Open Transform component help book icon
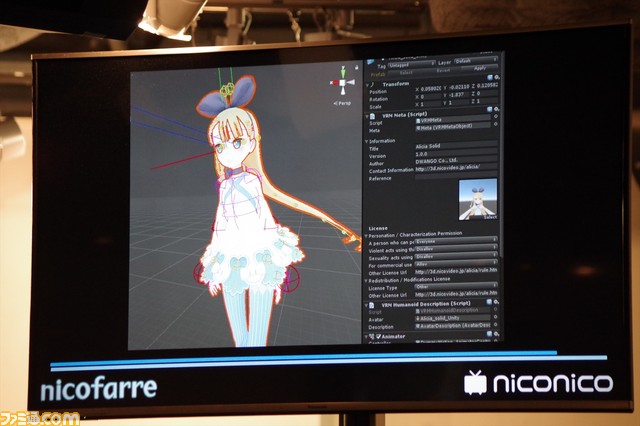 (x=490, y=77)
